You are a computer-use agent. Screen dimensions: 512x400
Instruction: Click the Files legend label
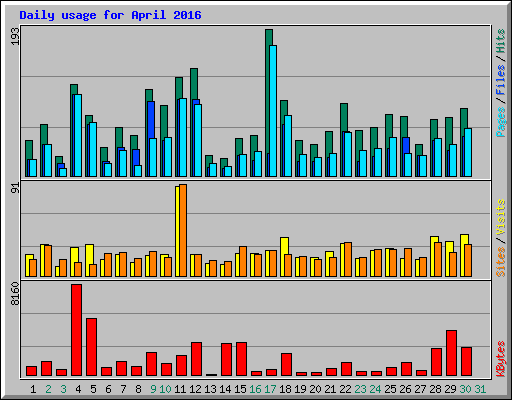(501, 80)
